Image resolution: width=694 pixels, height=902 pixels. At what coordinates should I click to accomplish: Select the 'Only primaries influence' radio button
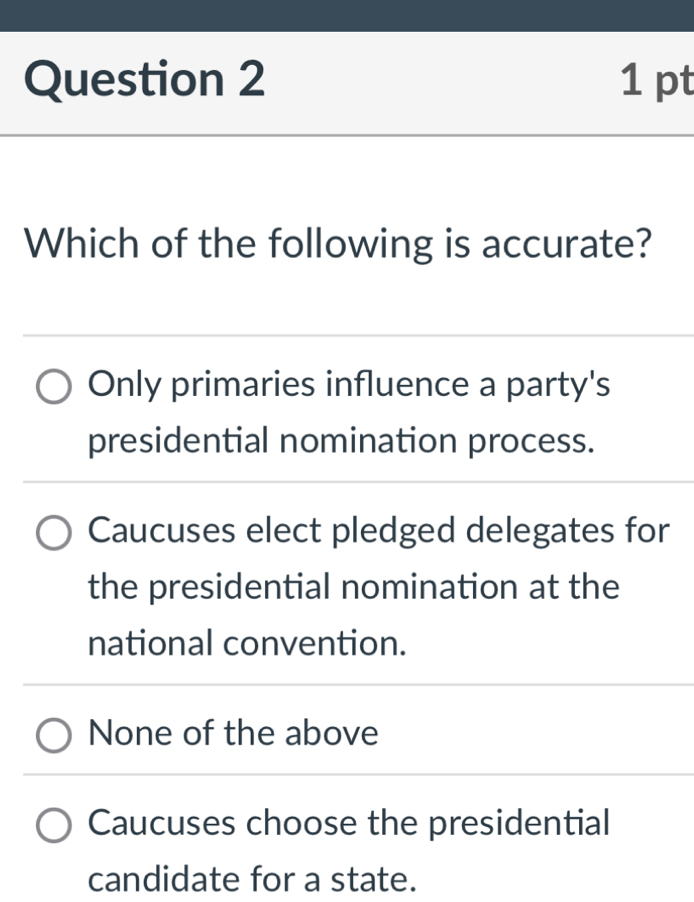(54, 387)
